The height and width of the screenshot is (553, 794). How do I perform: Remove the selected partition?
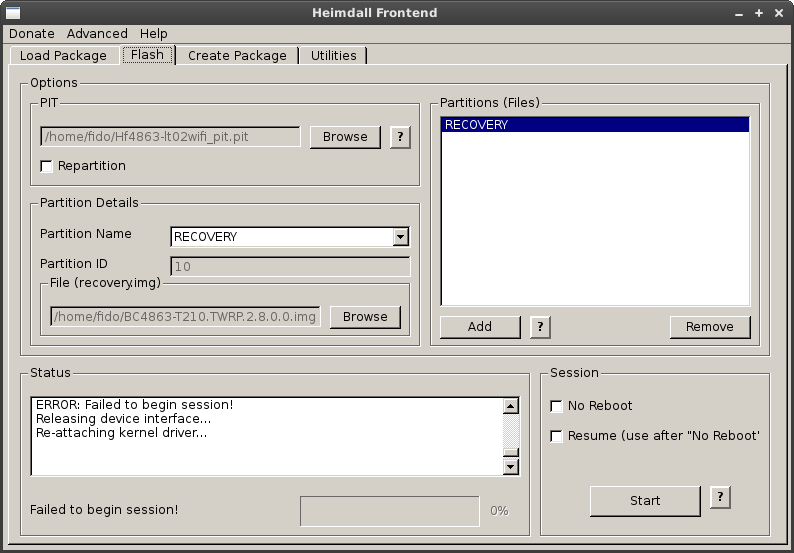pyautogui.click(x=709, y=327)
